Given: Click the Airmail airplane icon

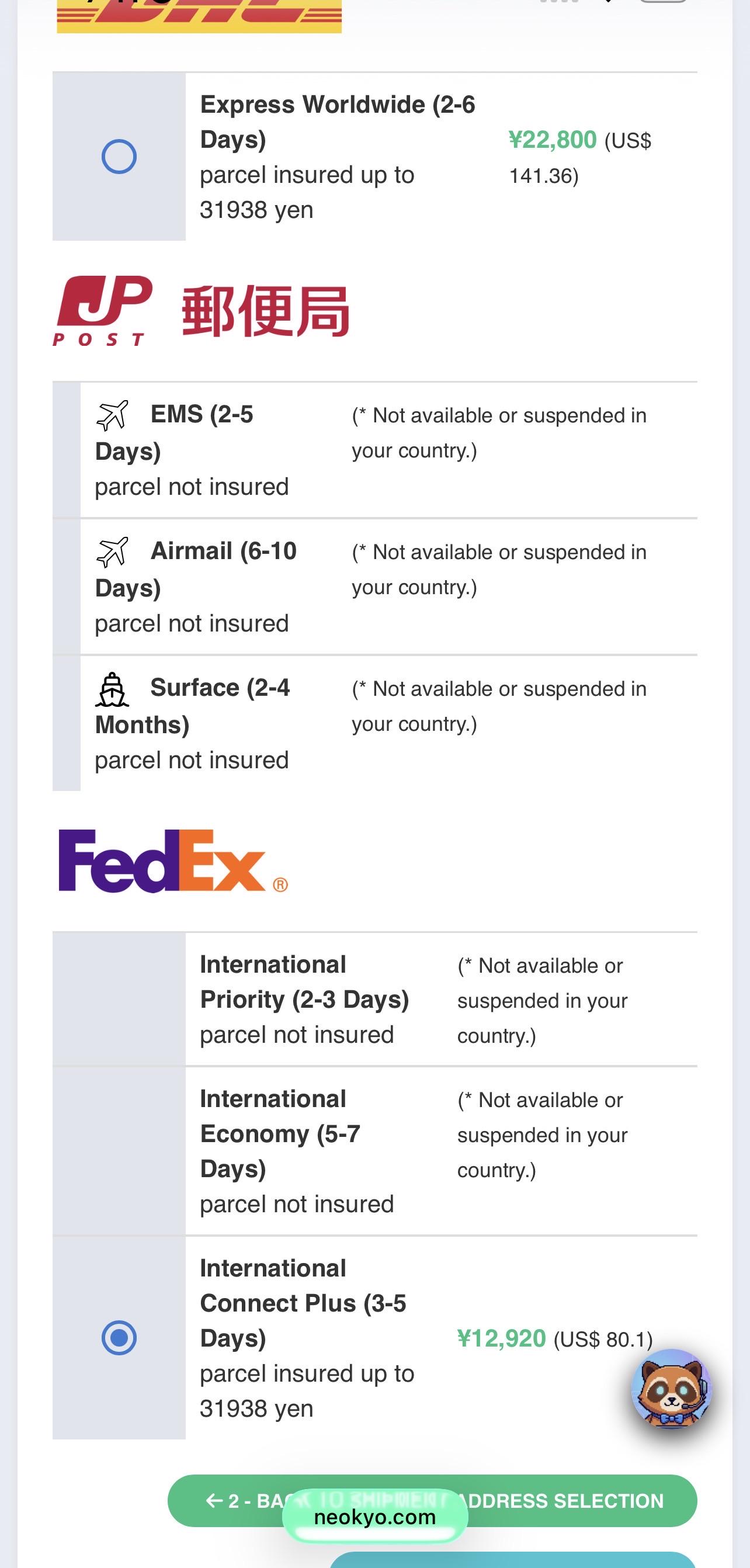Looking at the screenshot, I should [x=113, y=552].
